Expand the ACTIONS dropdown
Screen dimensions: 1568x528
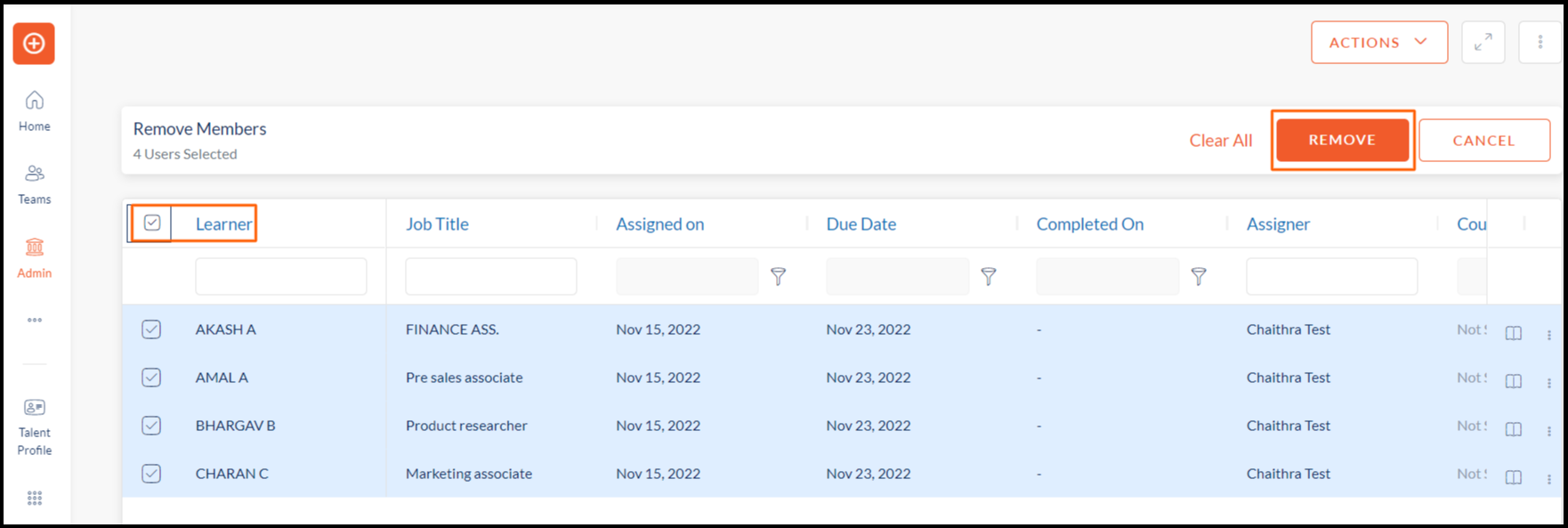pyautogui.click(x=1378, y=42)
